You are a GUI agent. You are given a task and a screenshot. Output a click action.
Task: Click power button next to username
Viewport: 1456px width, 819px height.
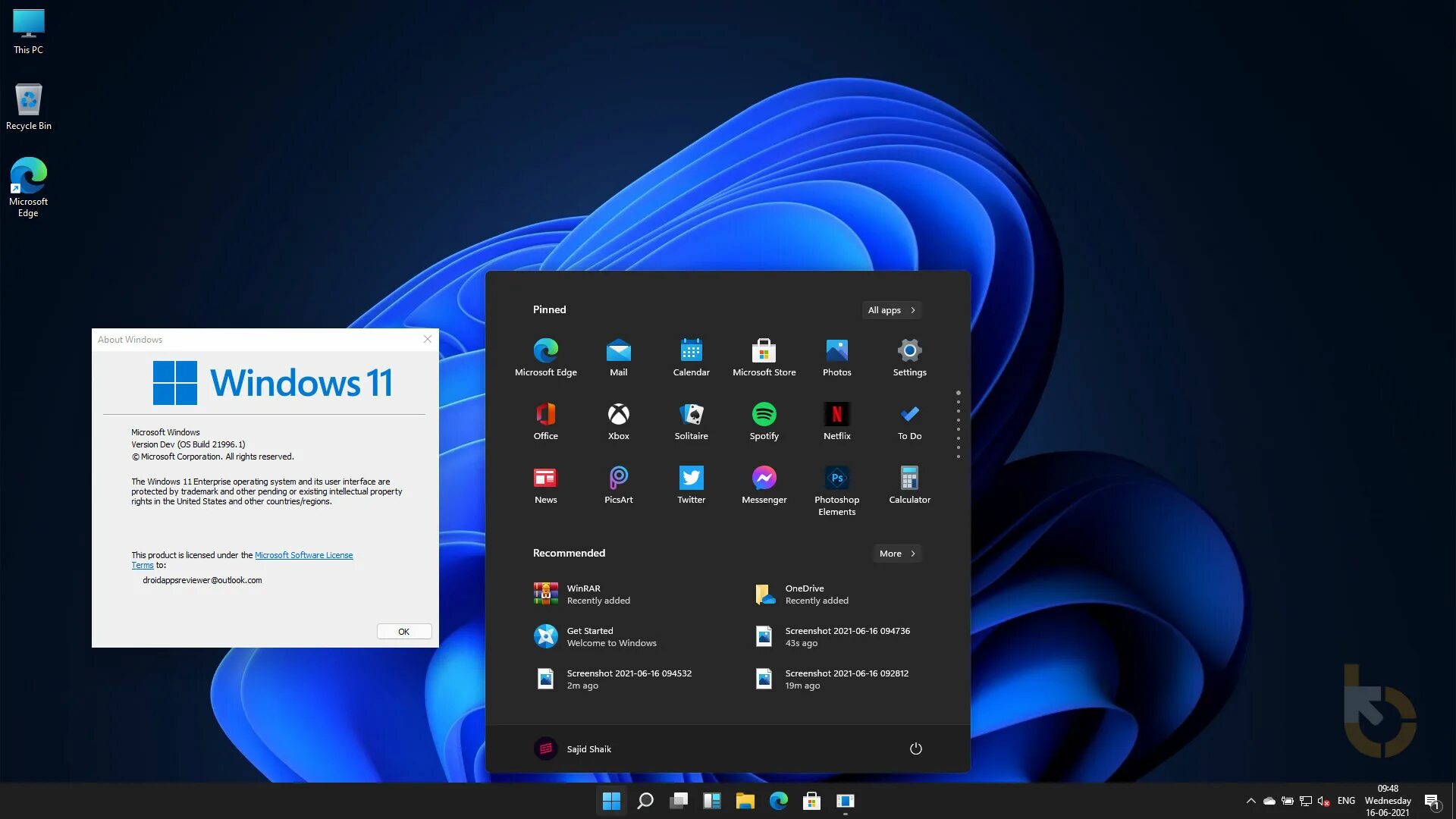point(915,748)
